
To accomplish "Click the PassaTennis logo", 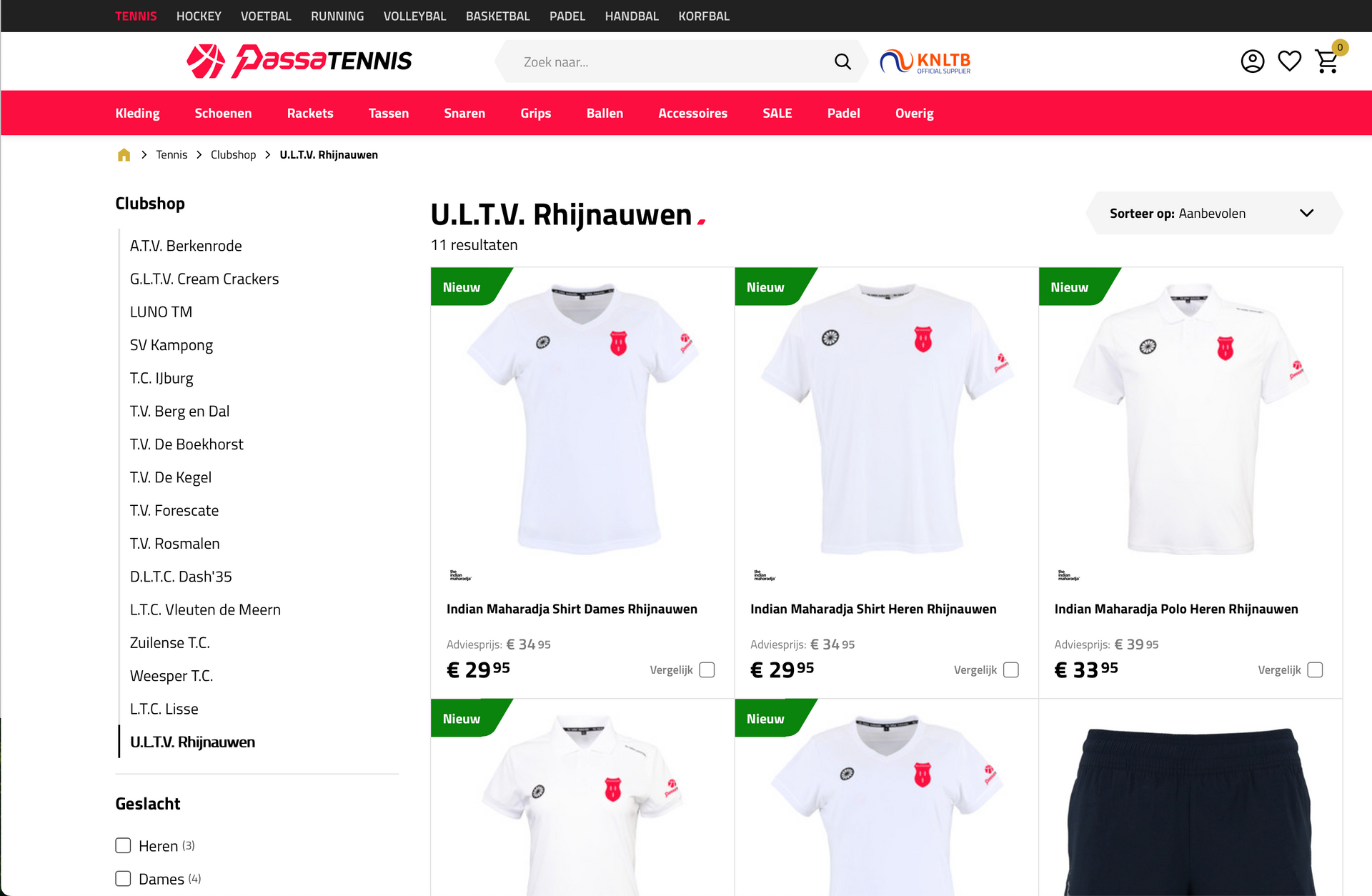I will (x=299, y=61).
